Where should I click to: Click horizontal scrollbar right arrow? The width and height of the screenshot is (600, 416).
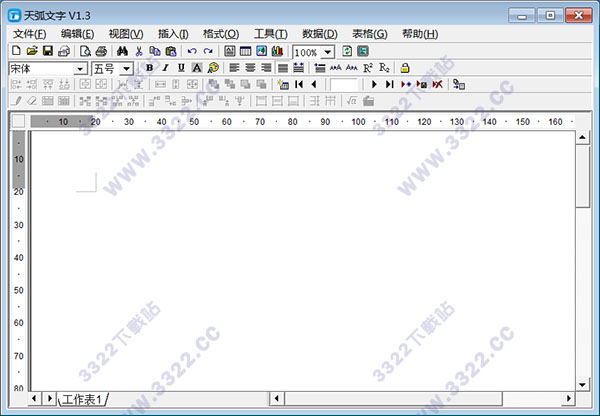tap(569, 399)
